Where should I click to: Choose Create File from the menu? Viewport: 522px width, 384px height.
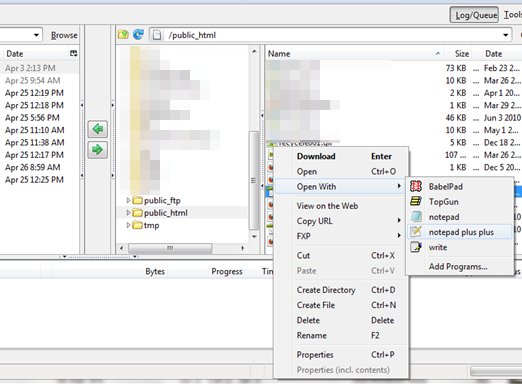click(341, 305)
